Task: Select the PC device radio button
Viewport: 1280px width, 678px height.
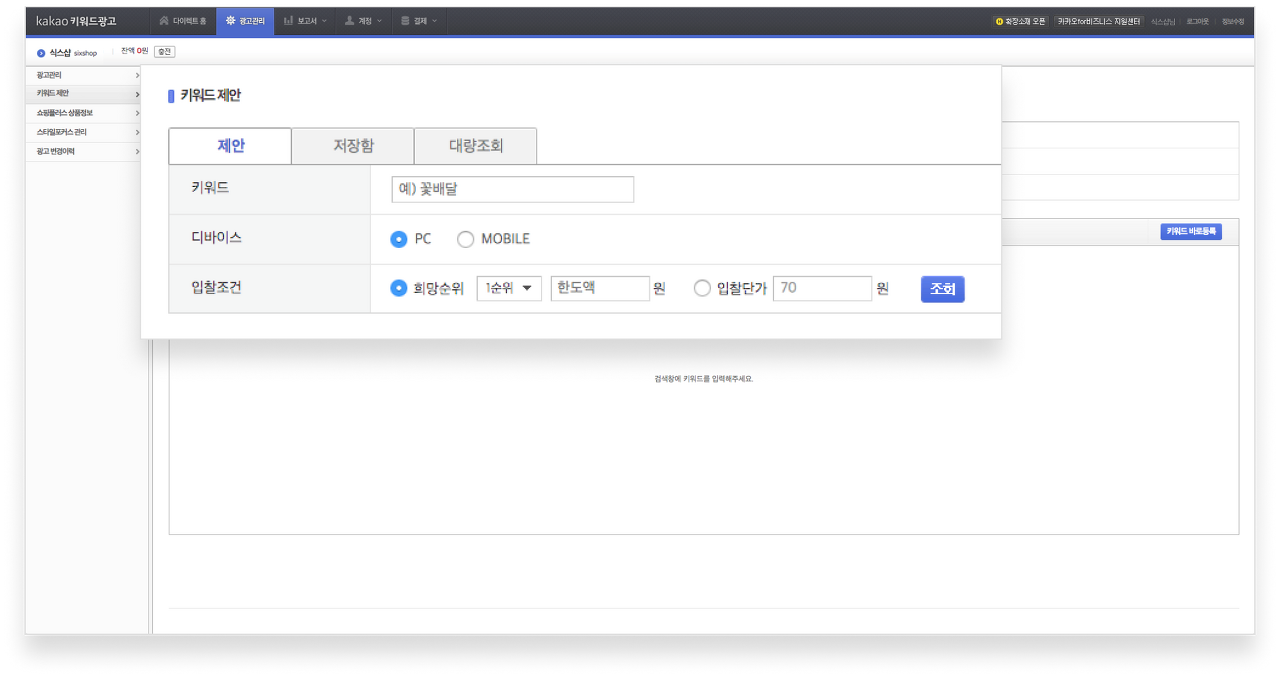Action: 399,239
